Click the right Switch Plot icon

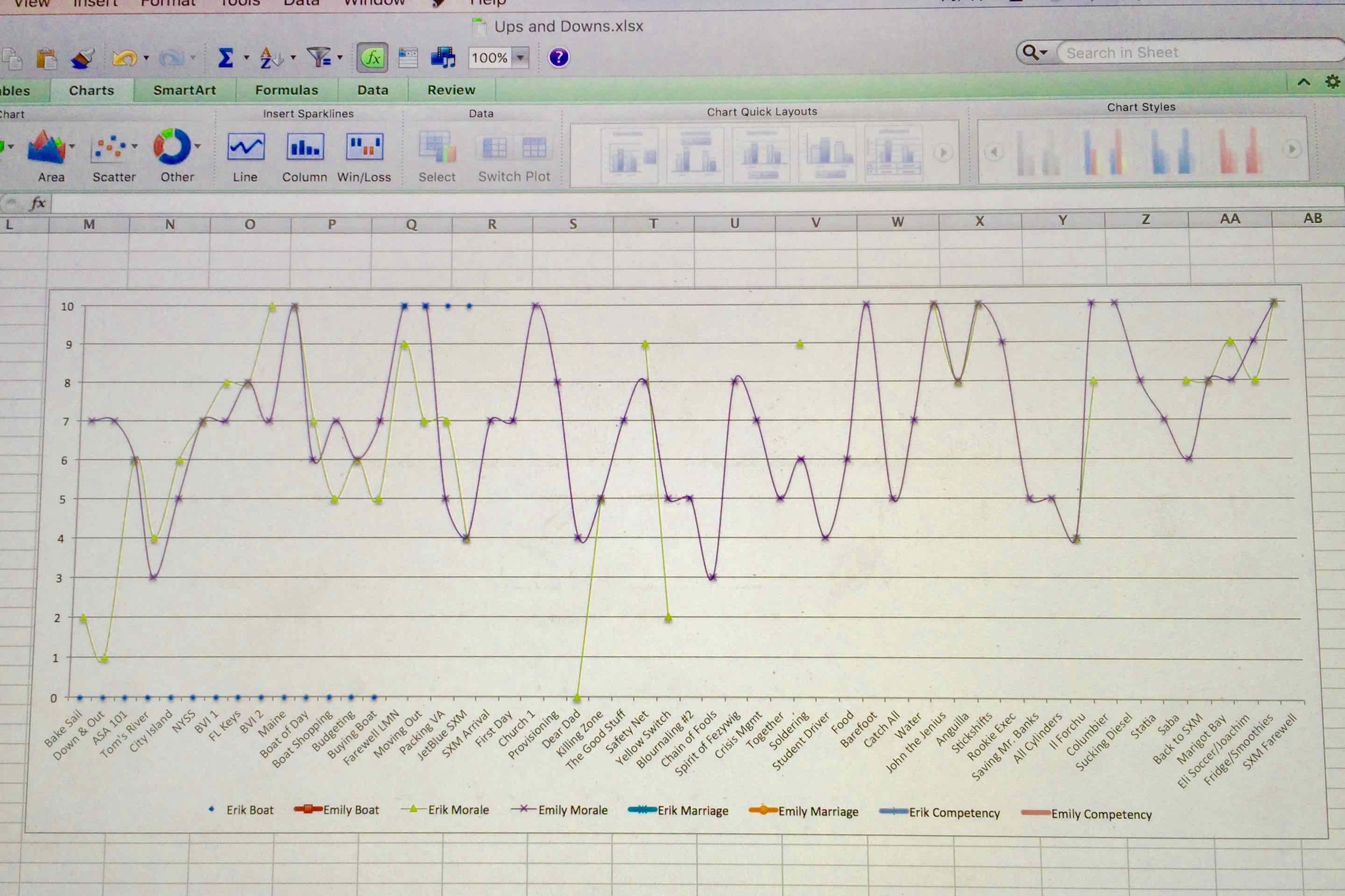534,147
